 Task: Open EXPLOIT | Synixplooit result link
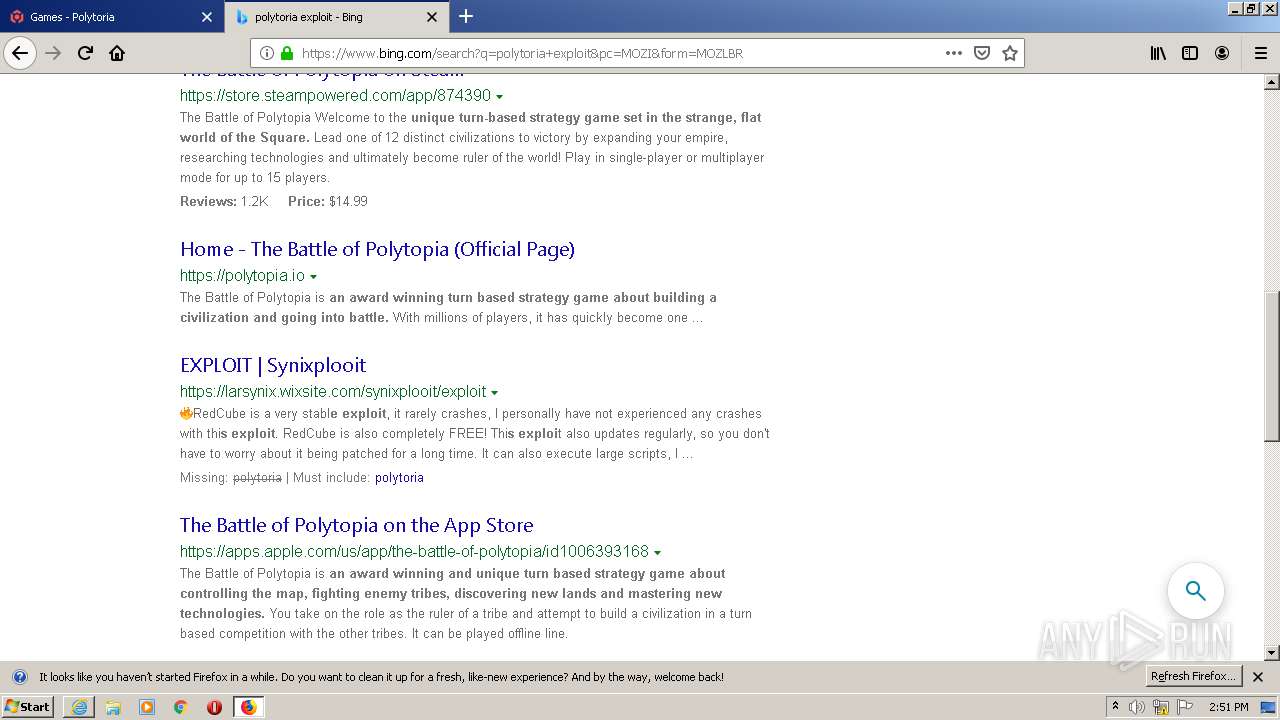(273, 365)
